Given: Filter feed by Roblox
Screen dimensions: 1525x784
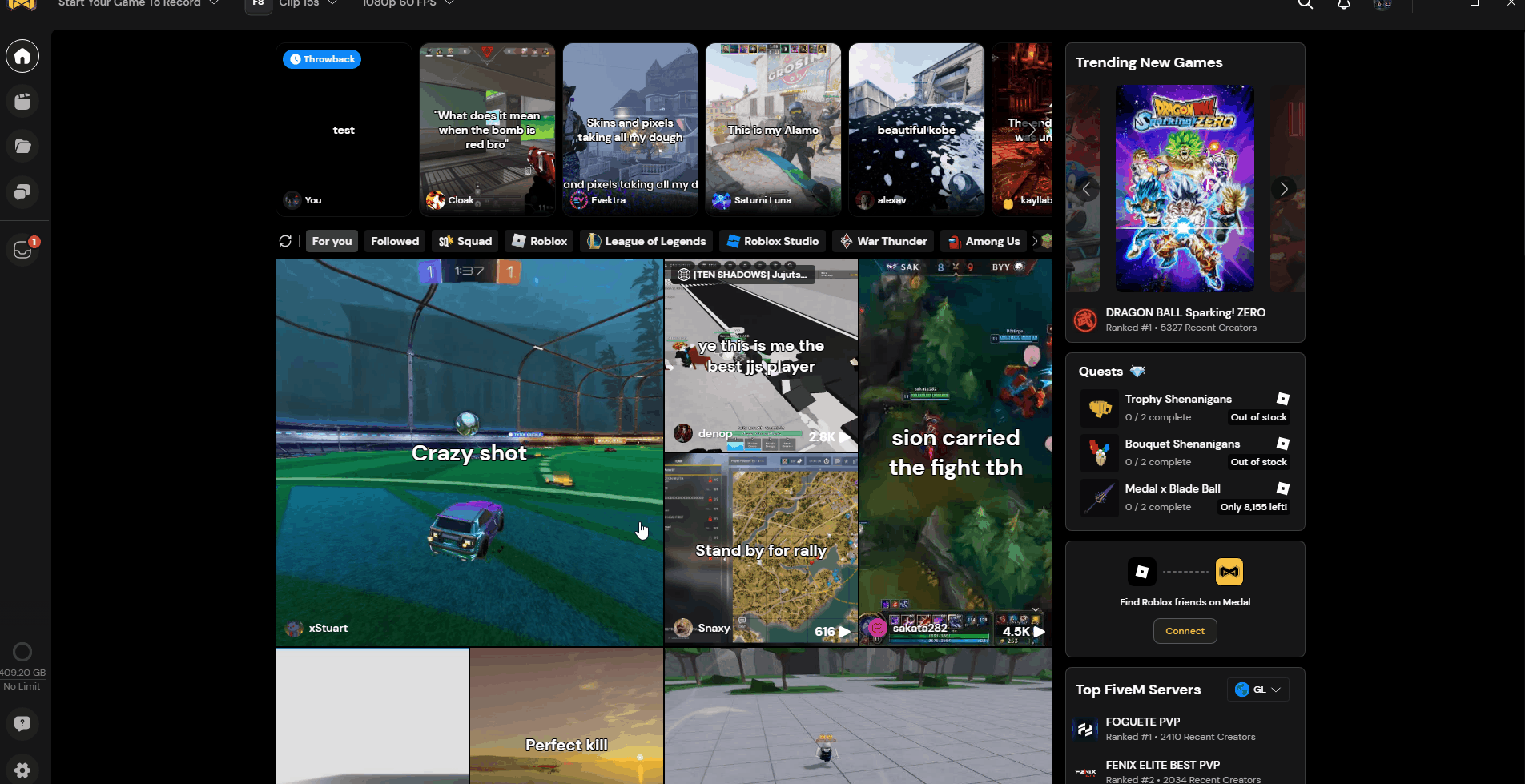Looking at the screenshot, I should click(x=539, y=241).
